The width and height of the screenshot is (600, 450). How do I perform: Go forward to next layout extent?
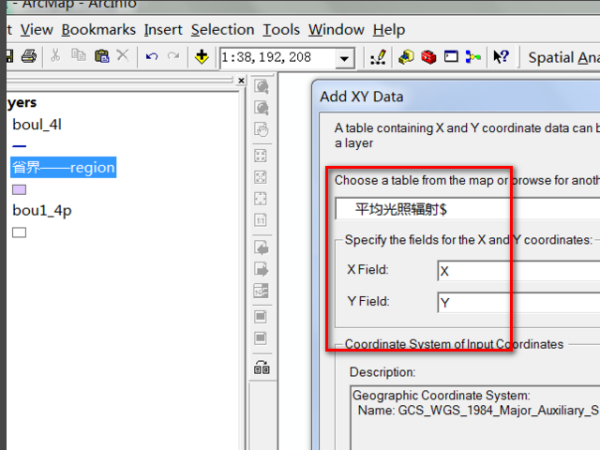261,269
